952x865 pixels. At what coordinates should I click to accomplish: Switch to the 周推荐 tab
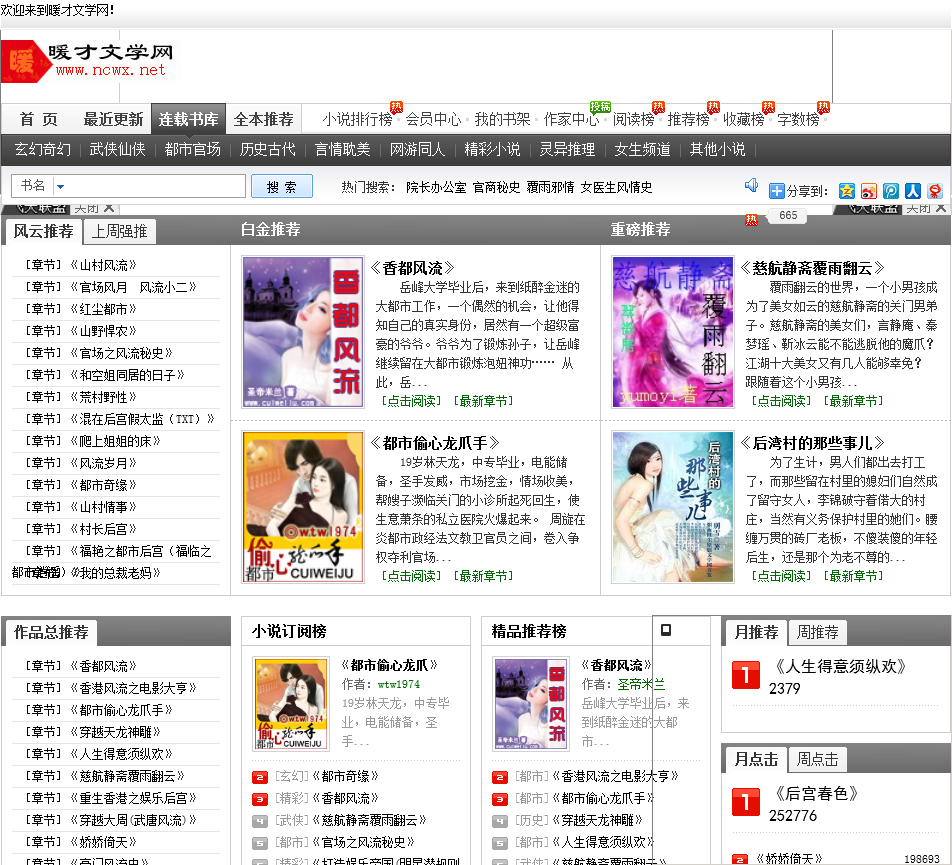[817, 633]
